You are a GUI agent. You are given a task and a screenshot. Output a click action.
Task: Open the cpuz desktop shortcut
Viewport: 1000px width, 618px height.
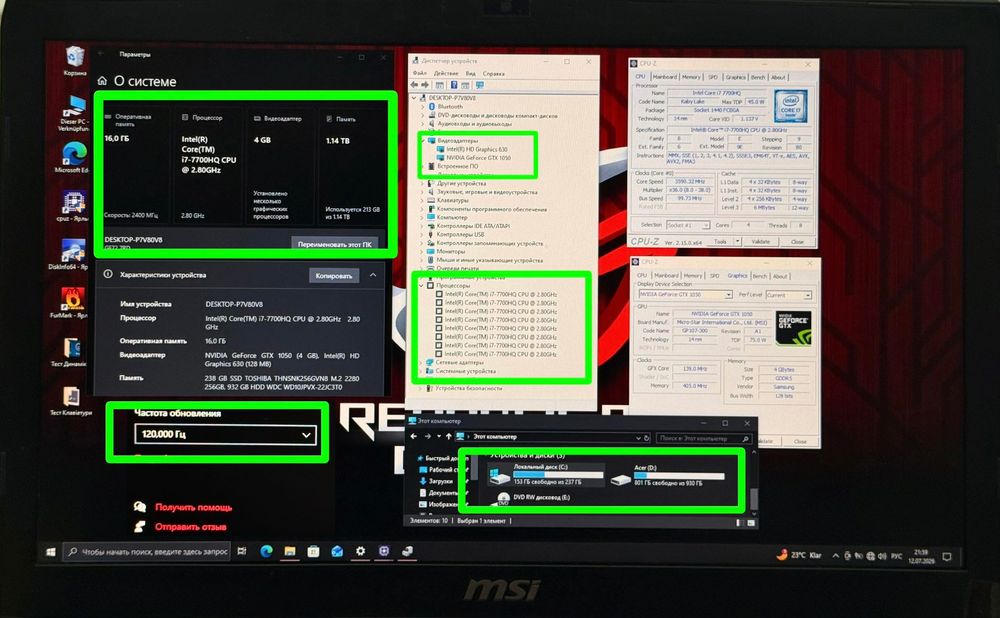(73, 205)
